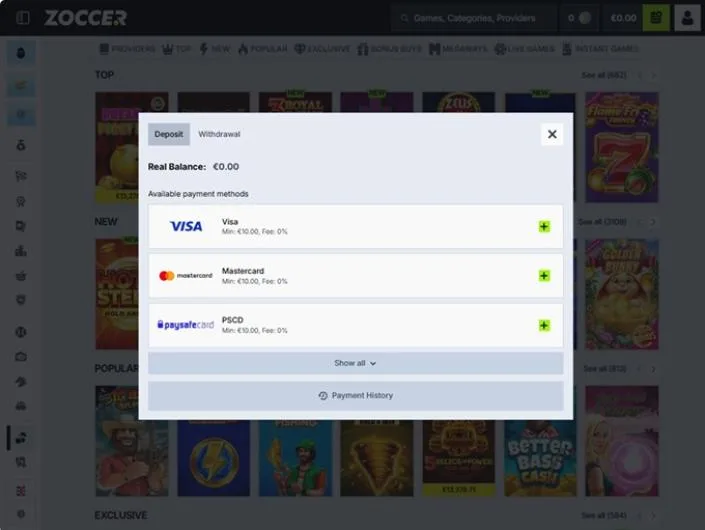Click See all link for POPULAR section
The width and height of the screenshot is (705, 530).
click(605, 369)
